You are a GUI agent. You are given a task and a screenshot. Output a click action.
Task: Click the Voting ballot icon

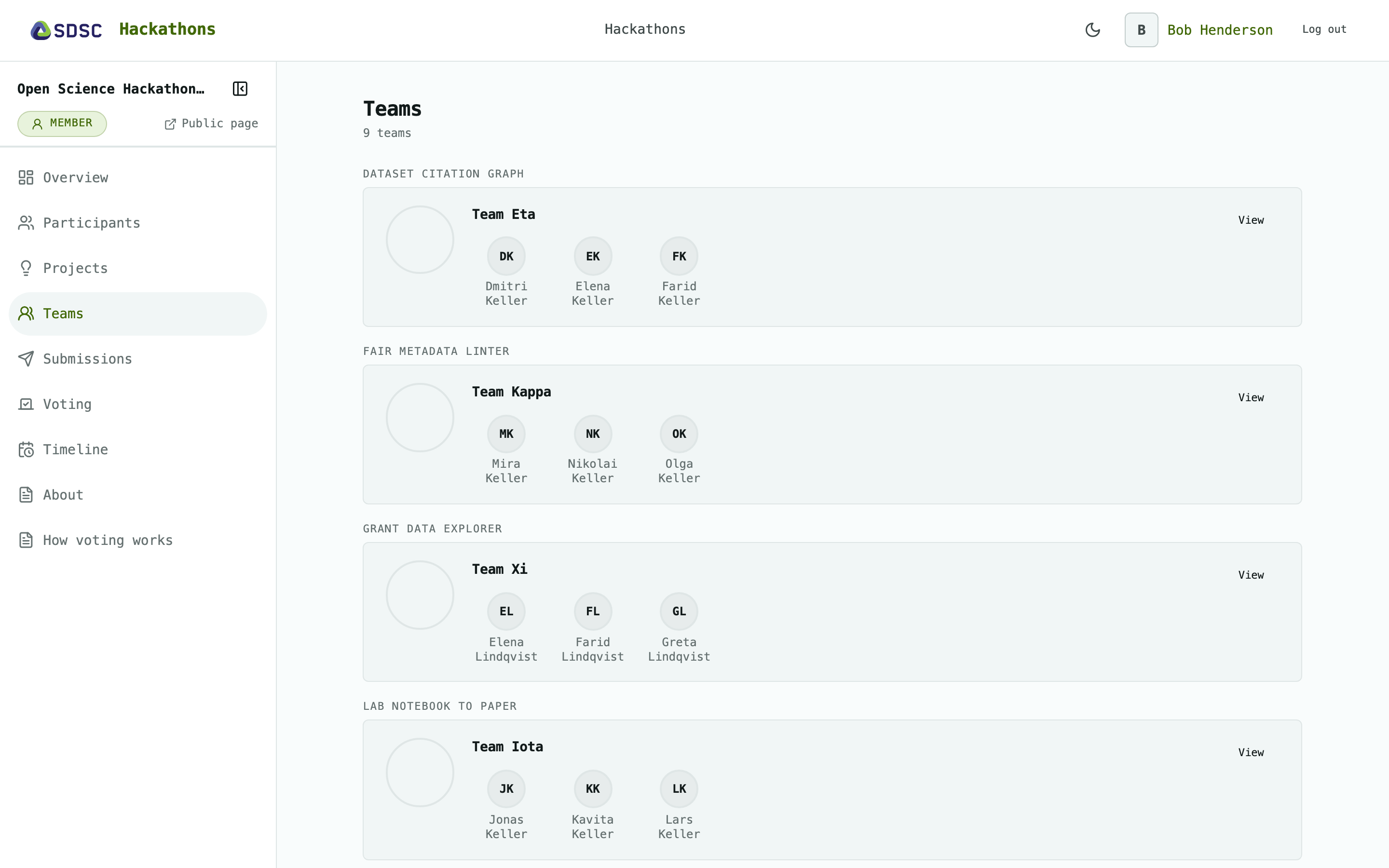coord(26,404)
